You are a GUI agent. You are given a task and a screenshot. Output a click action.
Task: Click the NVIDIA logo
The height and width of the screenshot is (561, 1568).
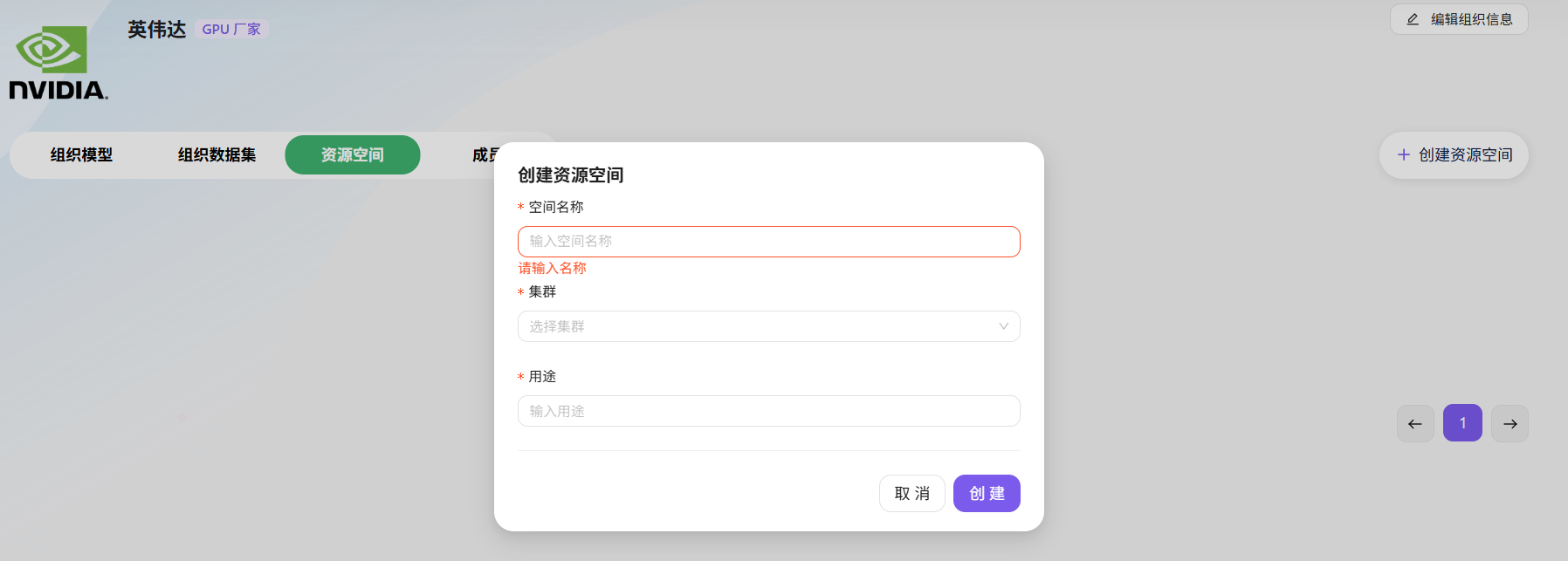click(x=57, y=58)
